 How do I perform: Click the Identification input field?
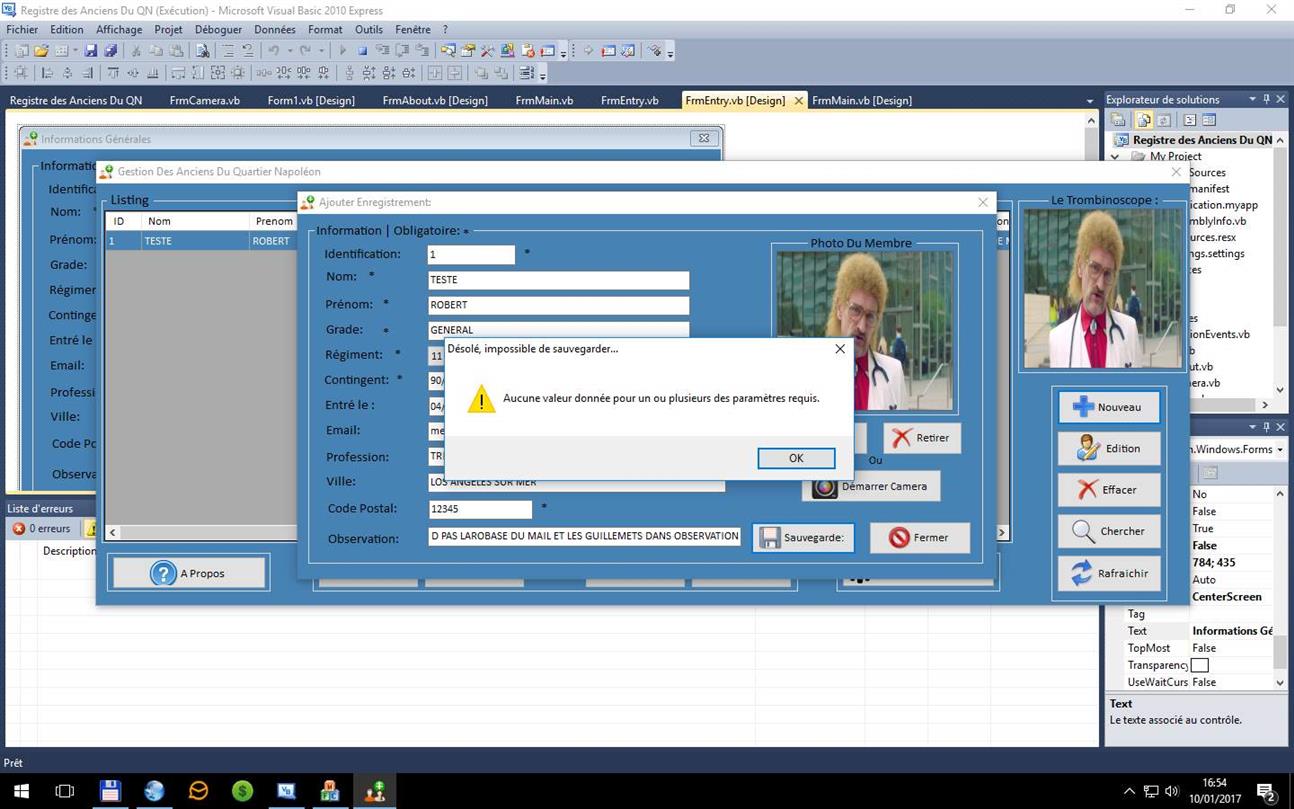[x=471, y=254]
